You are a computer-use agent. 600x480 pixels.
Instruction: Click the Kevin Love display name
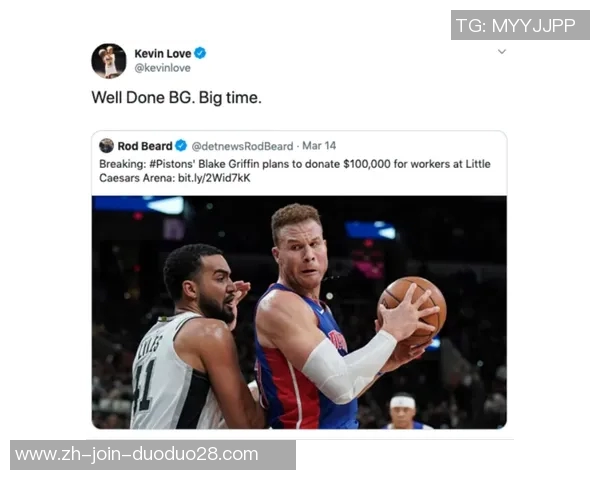(163, 53)
